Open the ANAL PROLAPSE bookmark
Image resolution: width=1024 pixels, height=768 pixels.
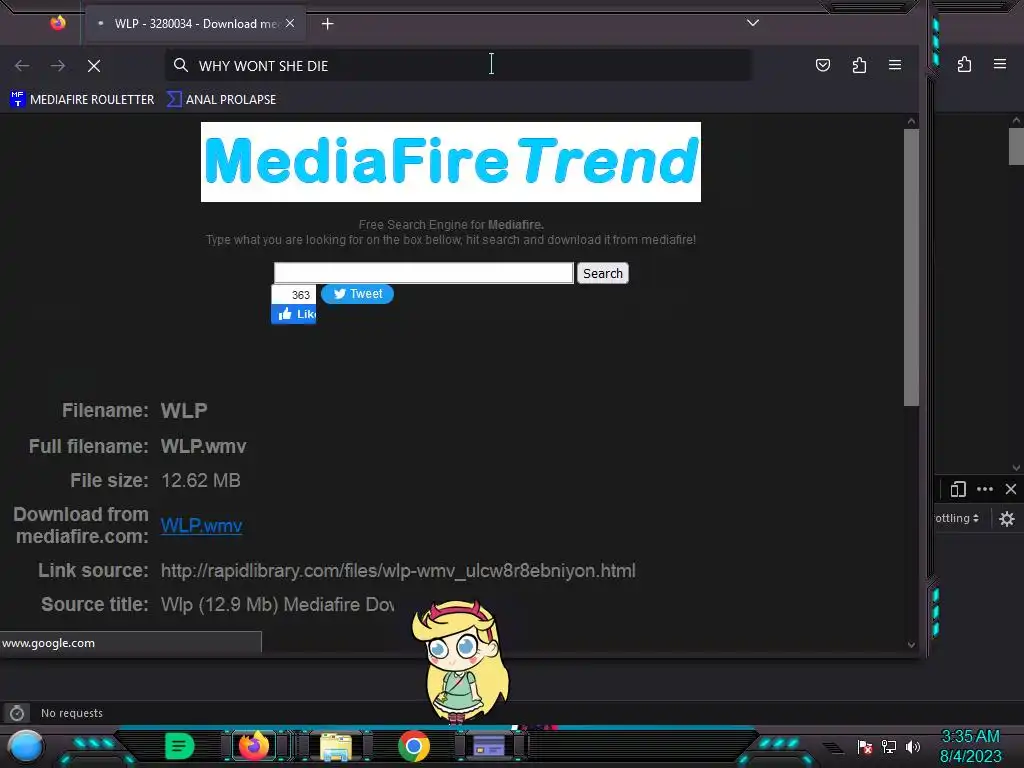(x=221, y=99)
